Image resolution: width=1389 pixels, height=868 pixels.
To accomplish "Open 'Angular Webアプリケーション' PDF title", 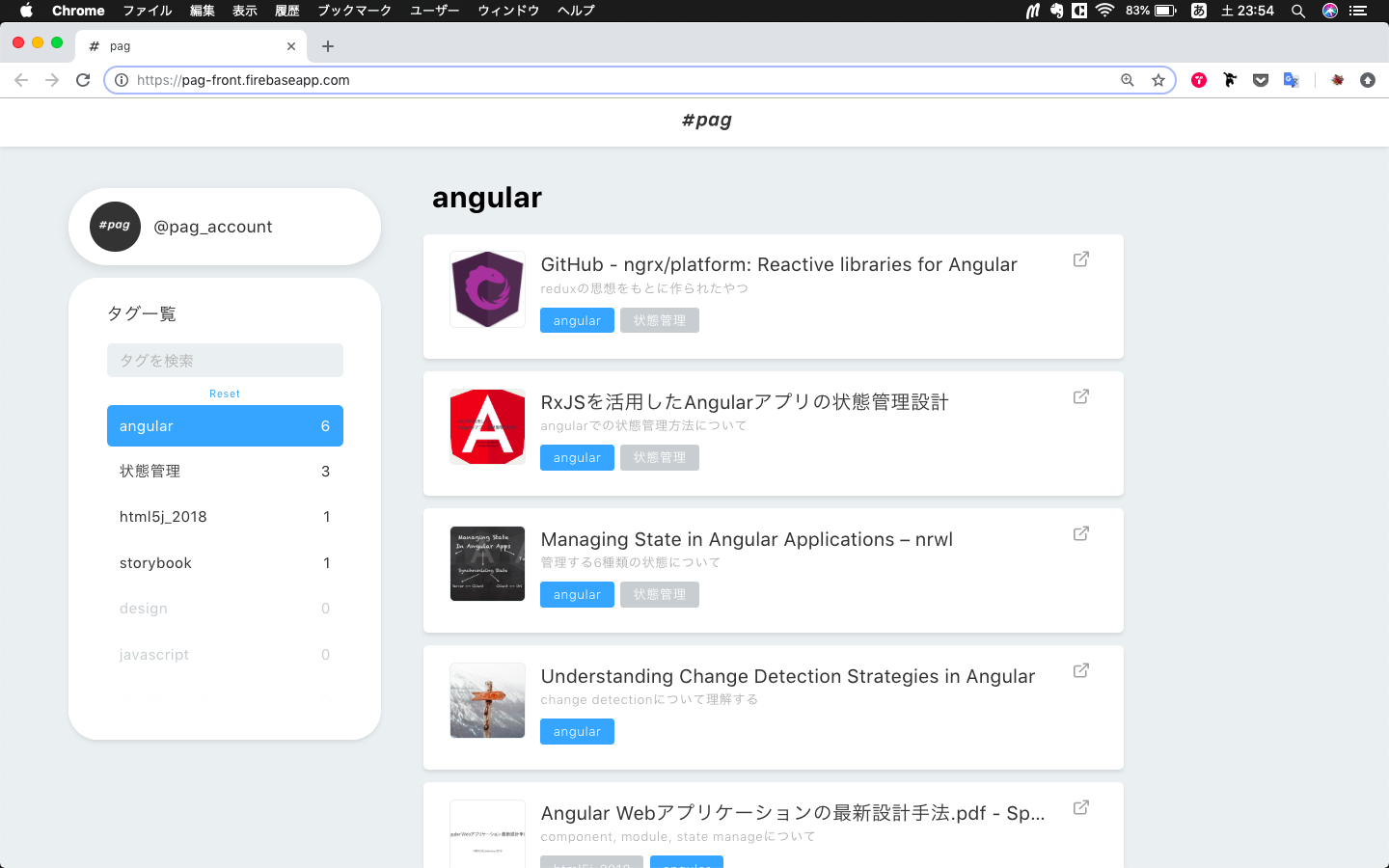I will coord(793,813).
